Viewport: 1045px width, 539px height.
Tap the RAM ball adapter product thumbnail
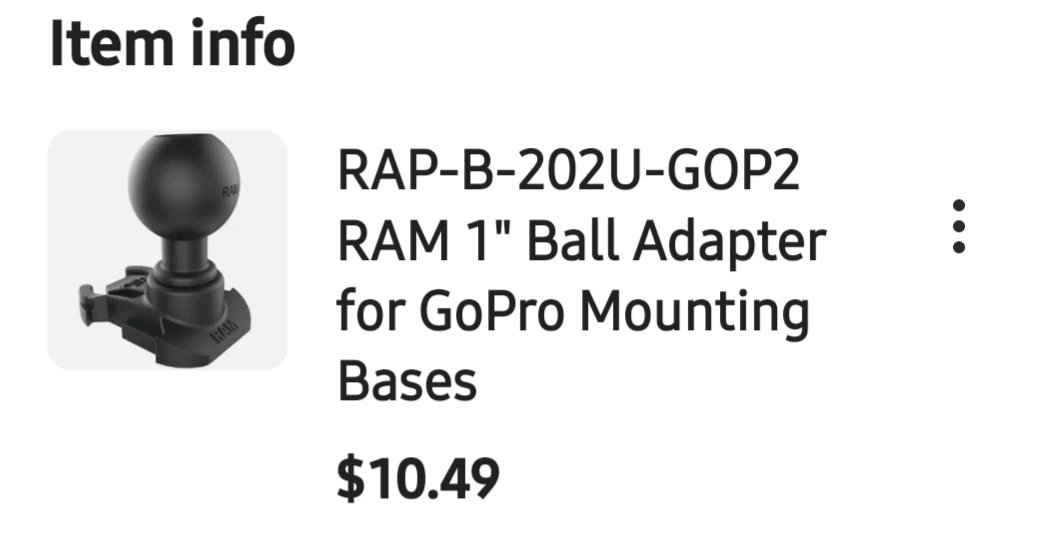[167, 250]
